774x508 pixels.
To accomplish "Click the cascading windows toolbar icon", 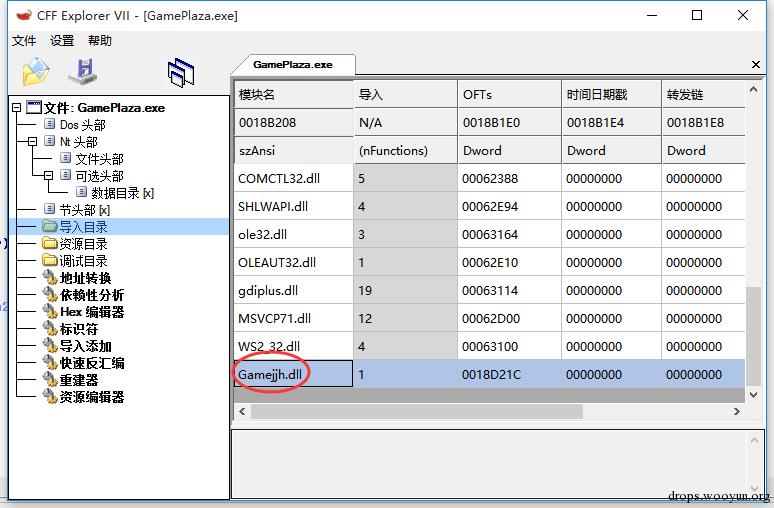I will (x=181, y=73).
